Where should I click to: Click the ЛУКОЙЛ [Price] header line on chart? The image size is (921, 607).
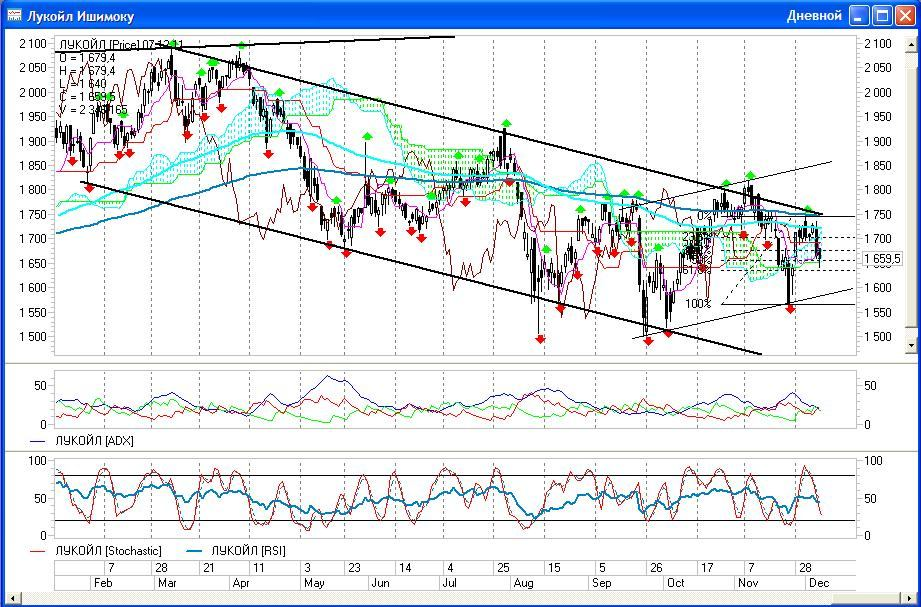tap(120, 44)
